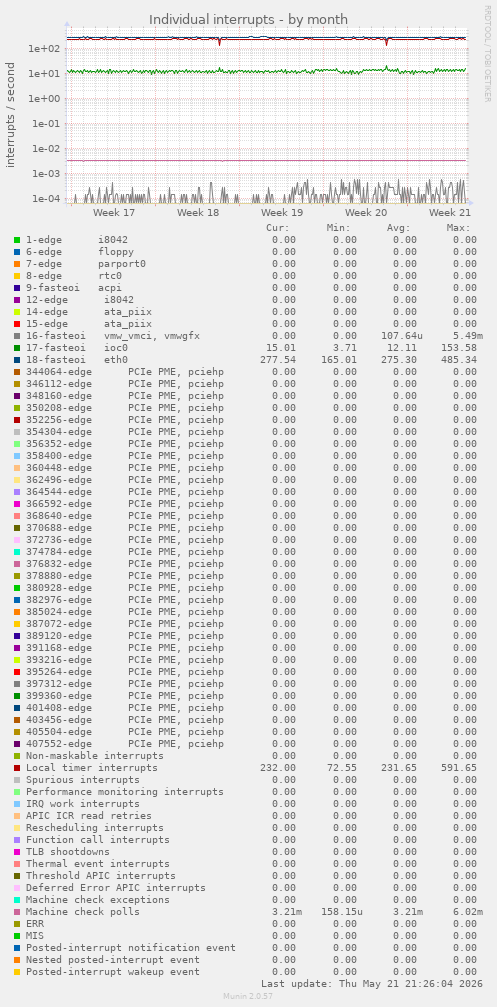Screen dimensions: 497x1007
Task: Select the TLB shootdowns legend entry
Action: coord(67,852)
